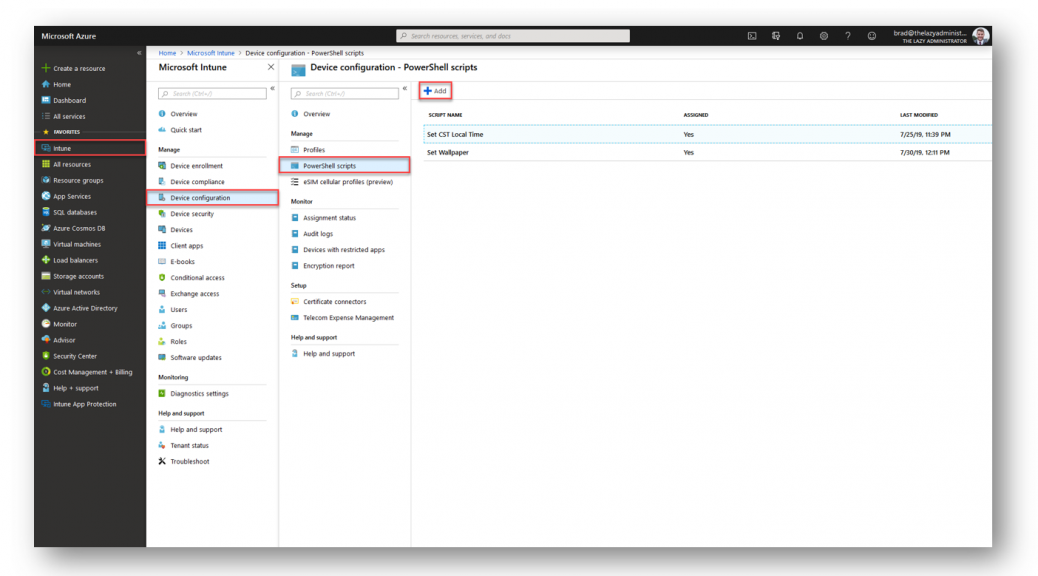
Task: Click the Storage accounts icon
Action: click(x=46, y=276)
